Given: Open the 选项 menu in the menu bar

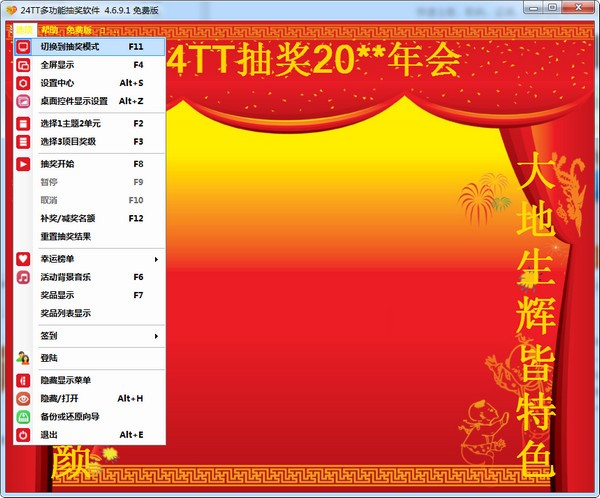Looking at the screenshot, I should click(x=25, y=30).
